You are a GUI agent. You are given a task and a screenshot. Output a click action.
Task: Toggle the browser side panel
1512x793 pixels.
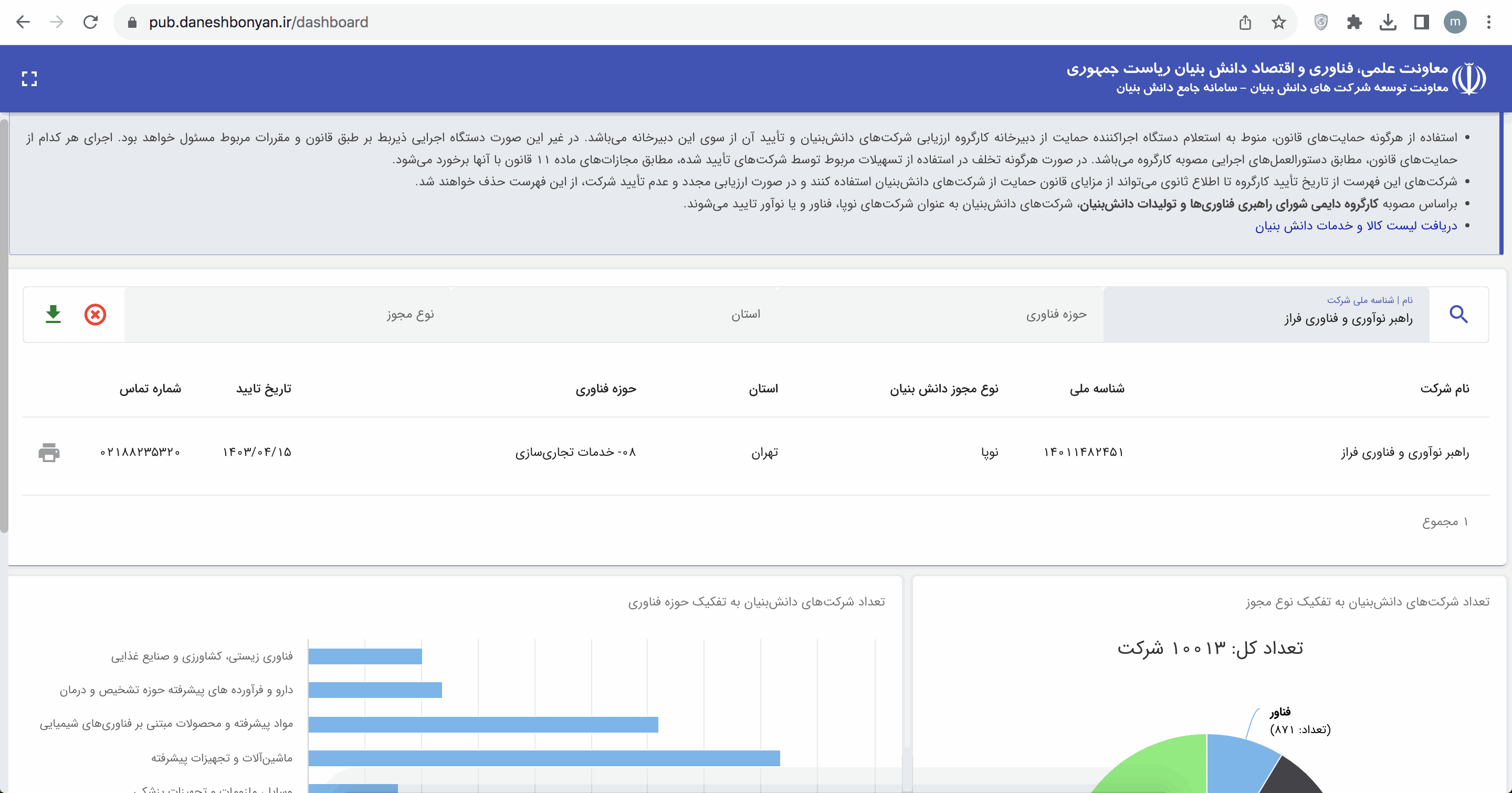tap(1421, 22)
